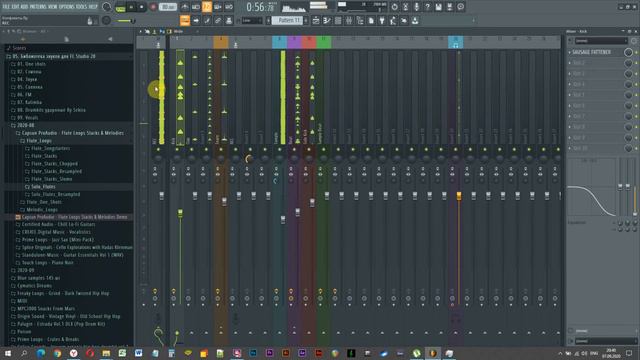The width and height of the screenshot is (640, 360).
Task: Open the snap Line dropdown
Action: click(x=252, y=20)
